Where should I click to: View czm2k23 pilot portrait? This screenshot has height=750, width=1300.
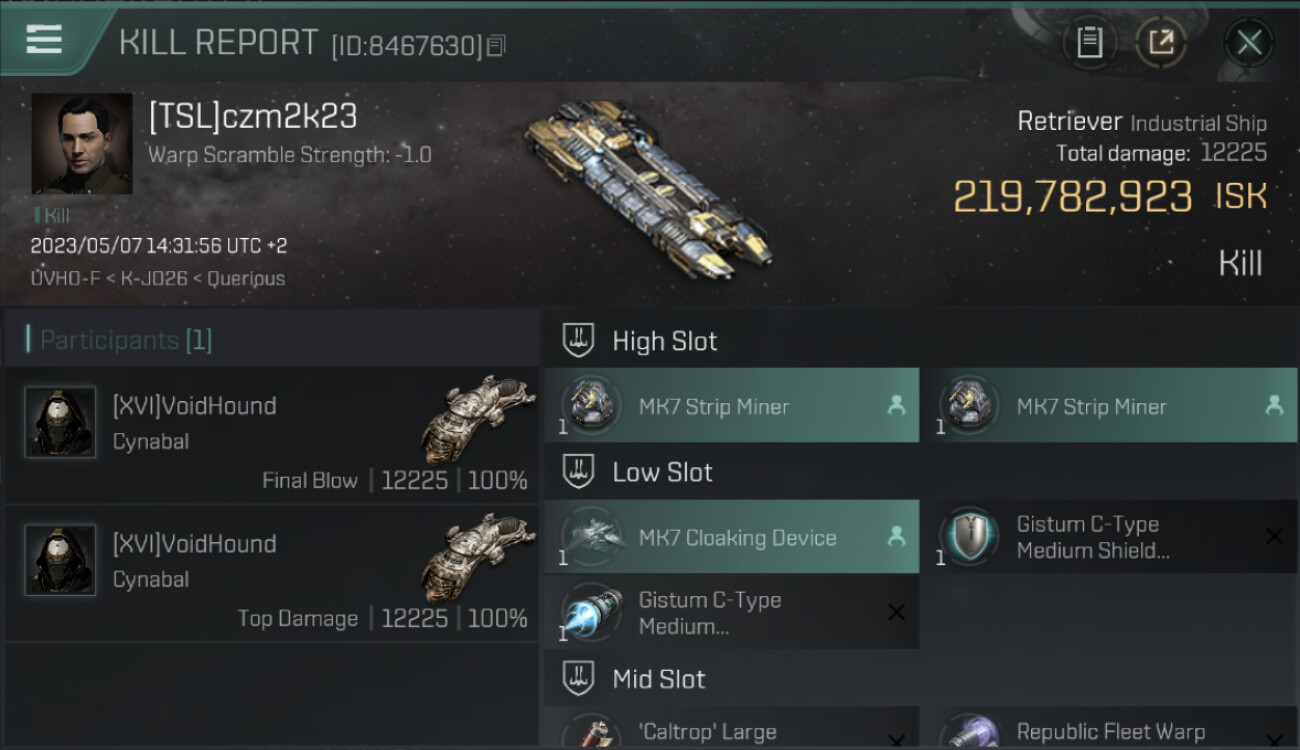(x=82, y=144)
